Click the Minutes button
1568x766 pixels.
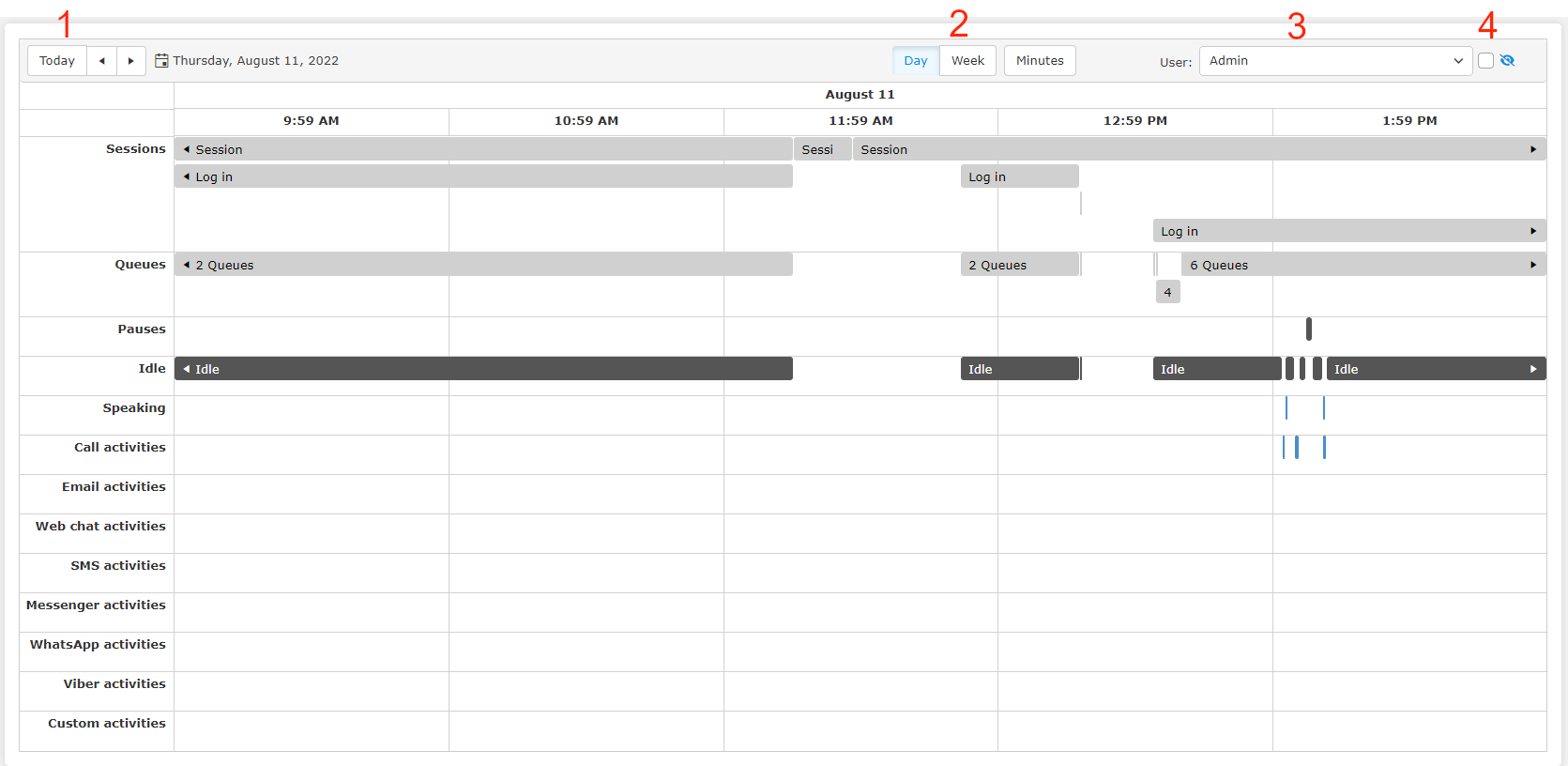(1039, 61)
